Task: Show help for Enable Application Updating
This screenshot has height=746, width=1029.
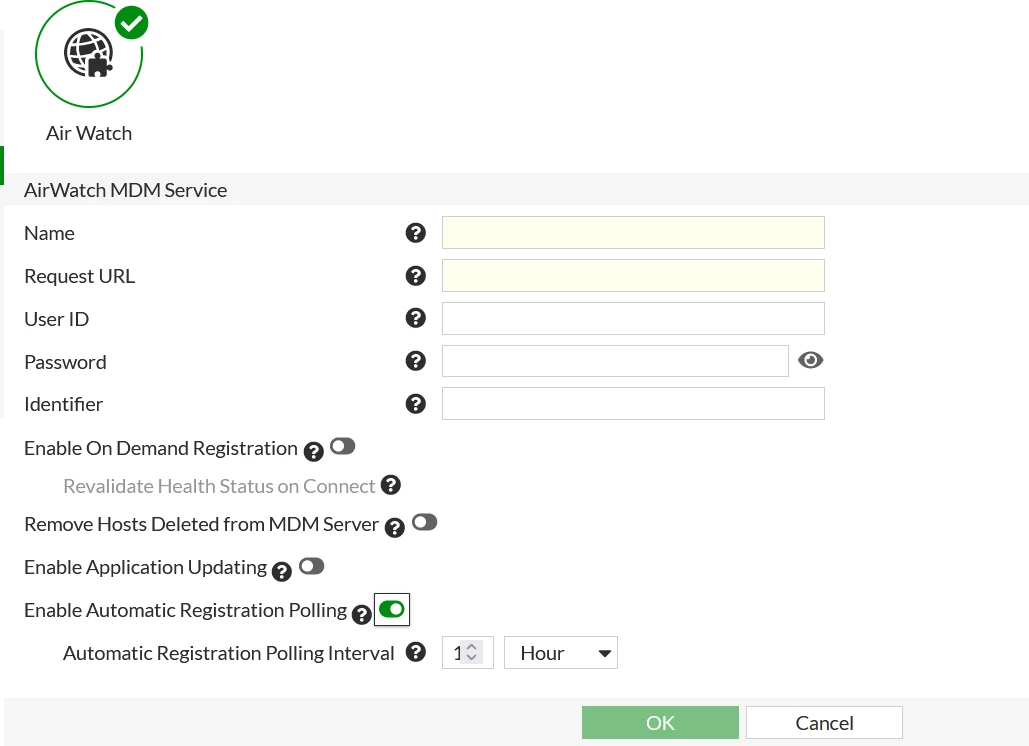Action: coord(282,571)
